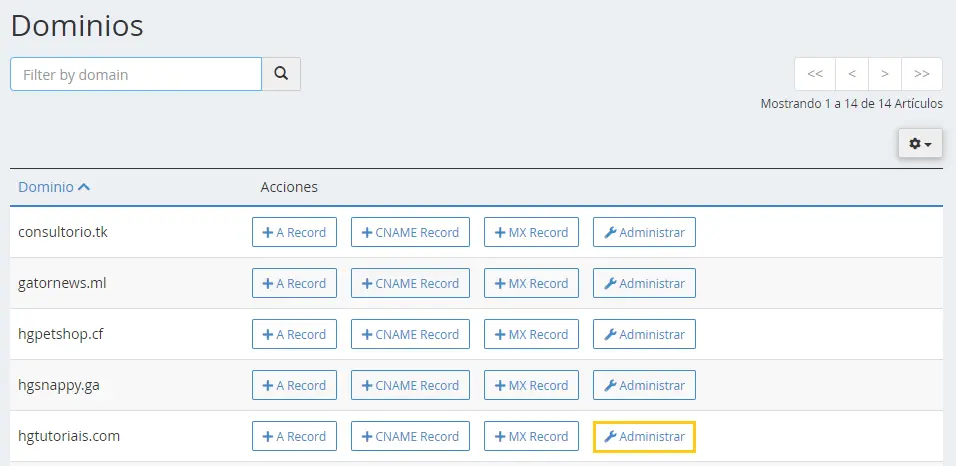Add A Record for gatornews.ml

click(x=294, y=283)
